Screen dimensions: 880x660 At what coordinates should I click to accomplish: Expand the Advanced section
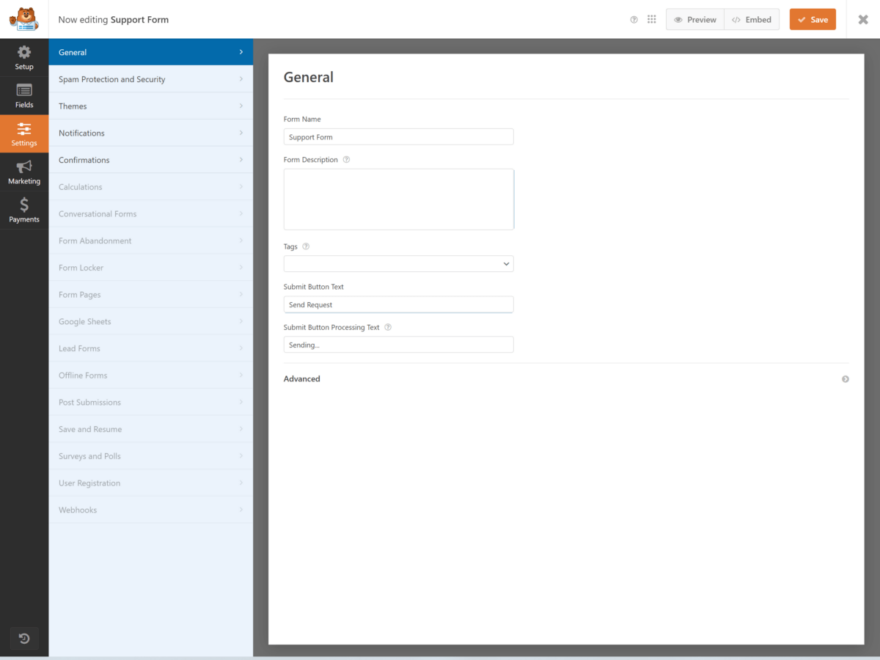pos(845,379)
